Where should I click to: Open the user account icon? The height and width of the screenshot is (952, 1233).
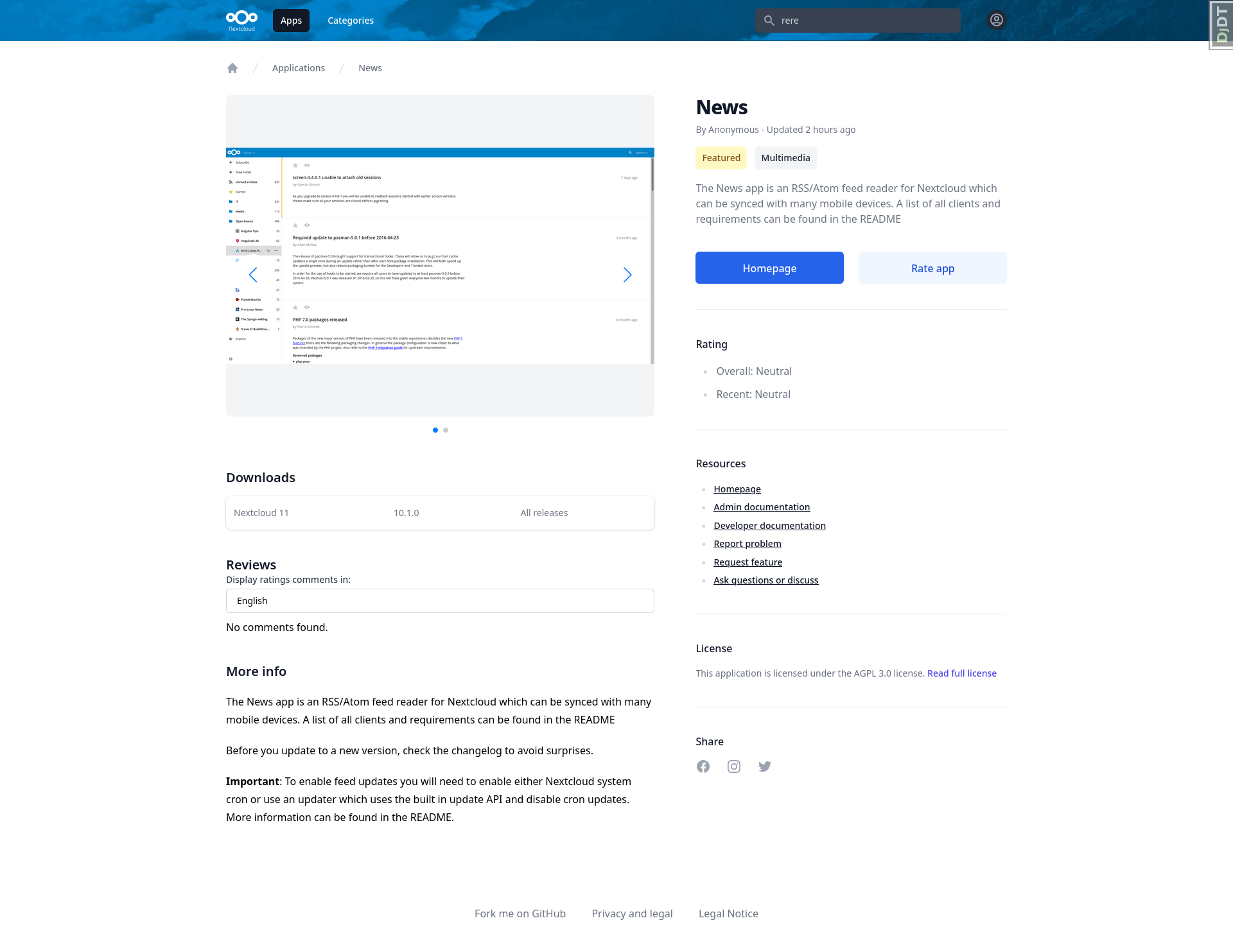point(996,21)
